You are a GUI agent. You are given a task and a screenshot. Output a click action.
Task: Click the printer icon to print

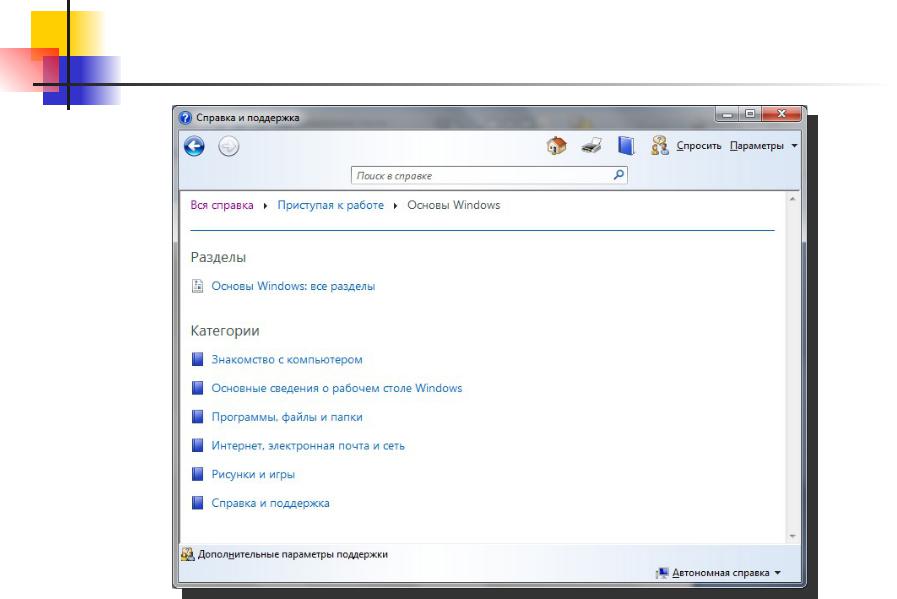[592, 146]
